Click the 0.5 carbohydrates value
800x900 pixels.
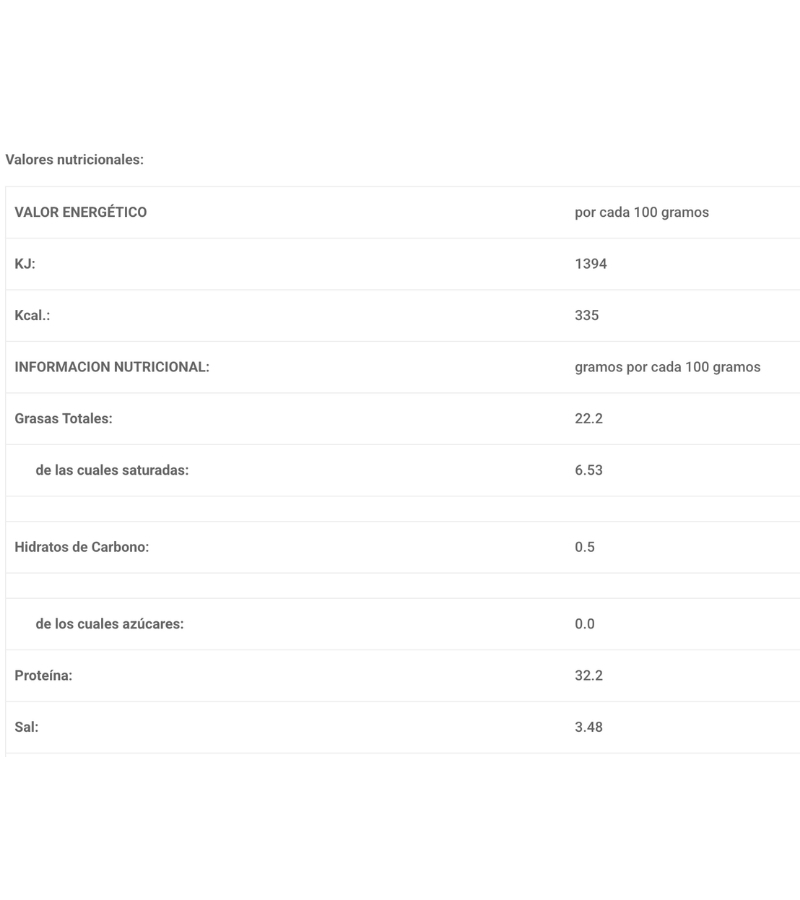click(x=585, y=547)
